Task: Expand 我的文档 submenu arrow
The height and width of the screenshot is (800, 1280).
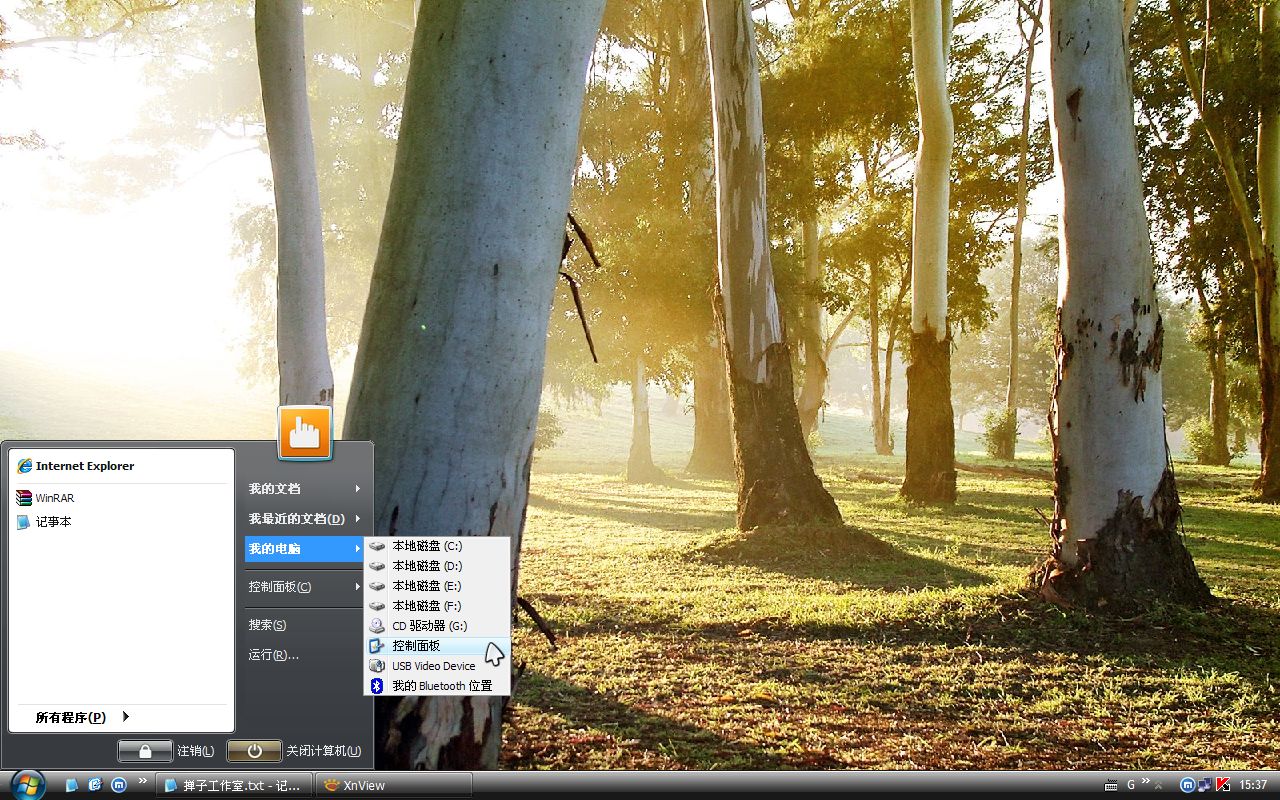Action: pyautogui.click(x=357, y=489)
